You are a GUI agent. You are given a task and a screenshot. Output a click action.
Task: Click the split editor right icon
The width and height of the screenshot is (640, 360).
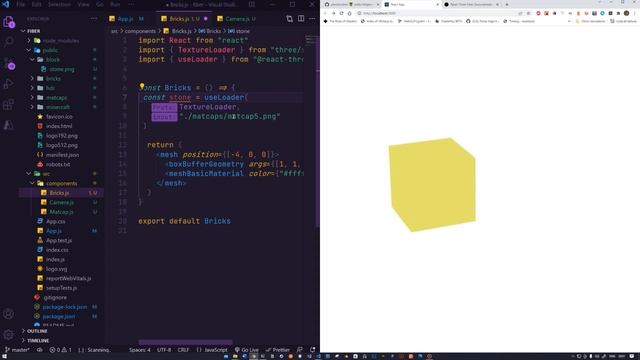pos(301,19)
